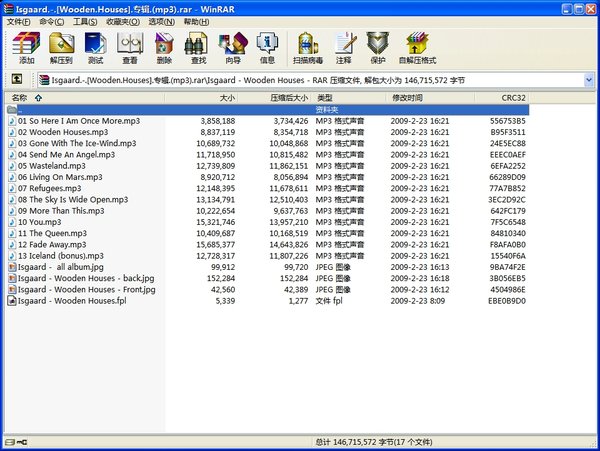The image size is (600, 451).
Task: Click the Info (信息) icon
Action: (x=267, y=48)
